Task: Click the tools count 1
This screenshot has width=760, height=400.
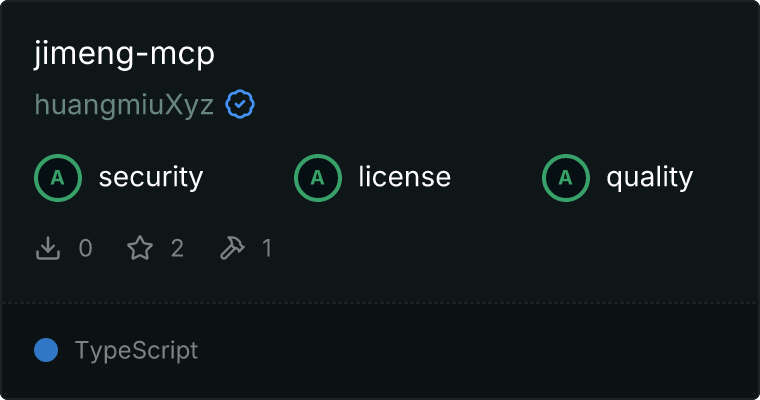Action: point(267,248)
